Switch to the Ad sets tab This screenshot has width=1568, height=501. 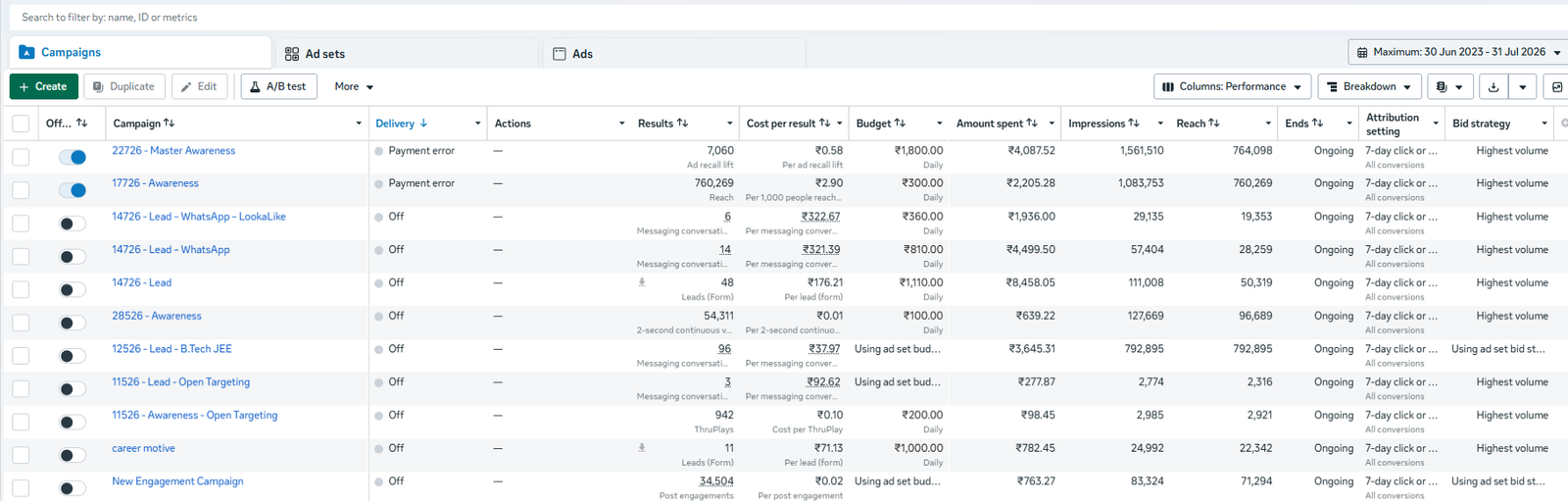click(407, 54)
